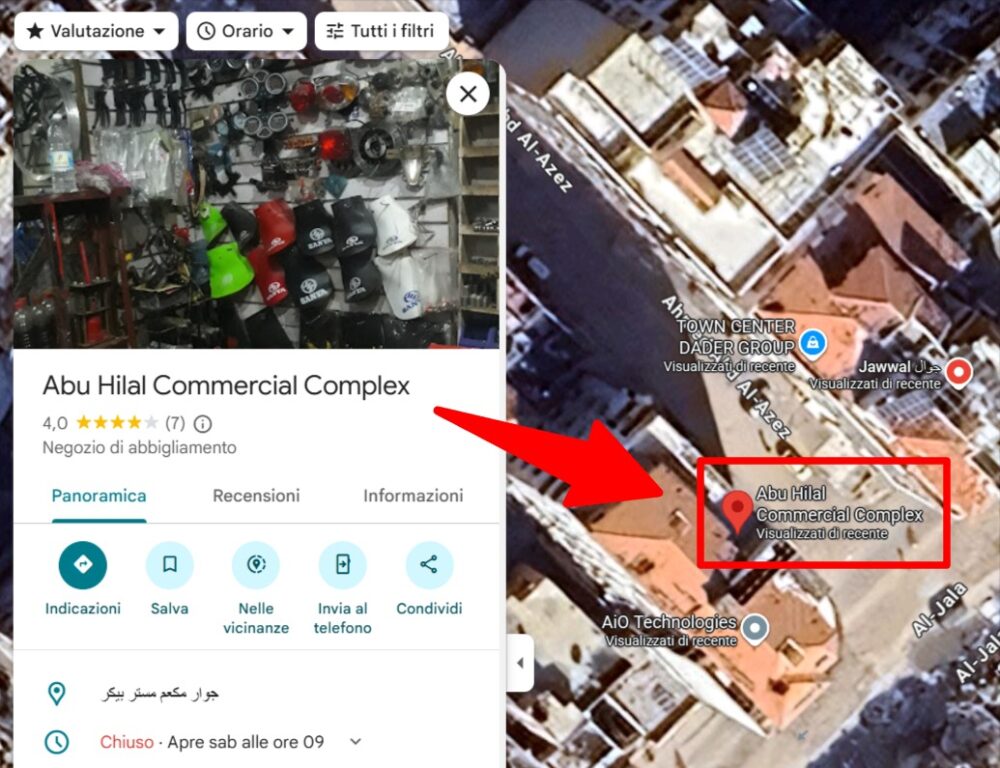The height and width of the screenshot is (768, 1000).
Task: Switch to the Recensioni tab
Action: point(256,496)
